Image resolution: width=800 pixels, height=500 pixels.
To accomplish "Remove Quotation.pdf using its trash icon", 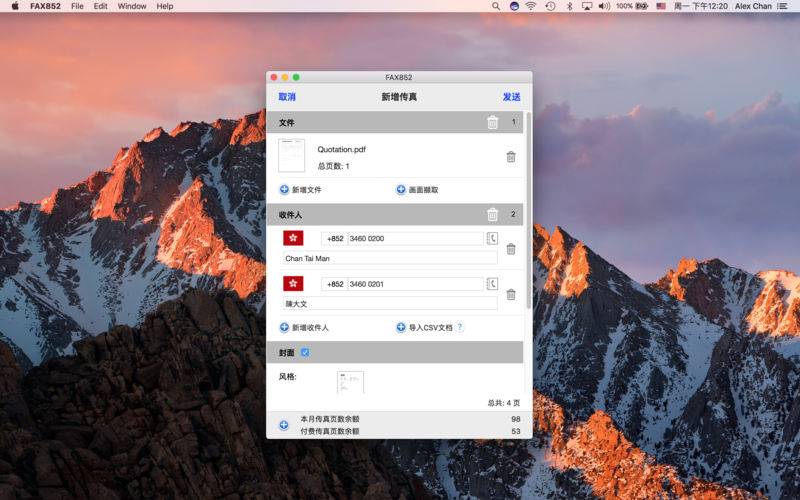I will point(511,157).
